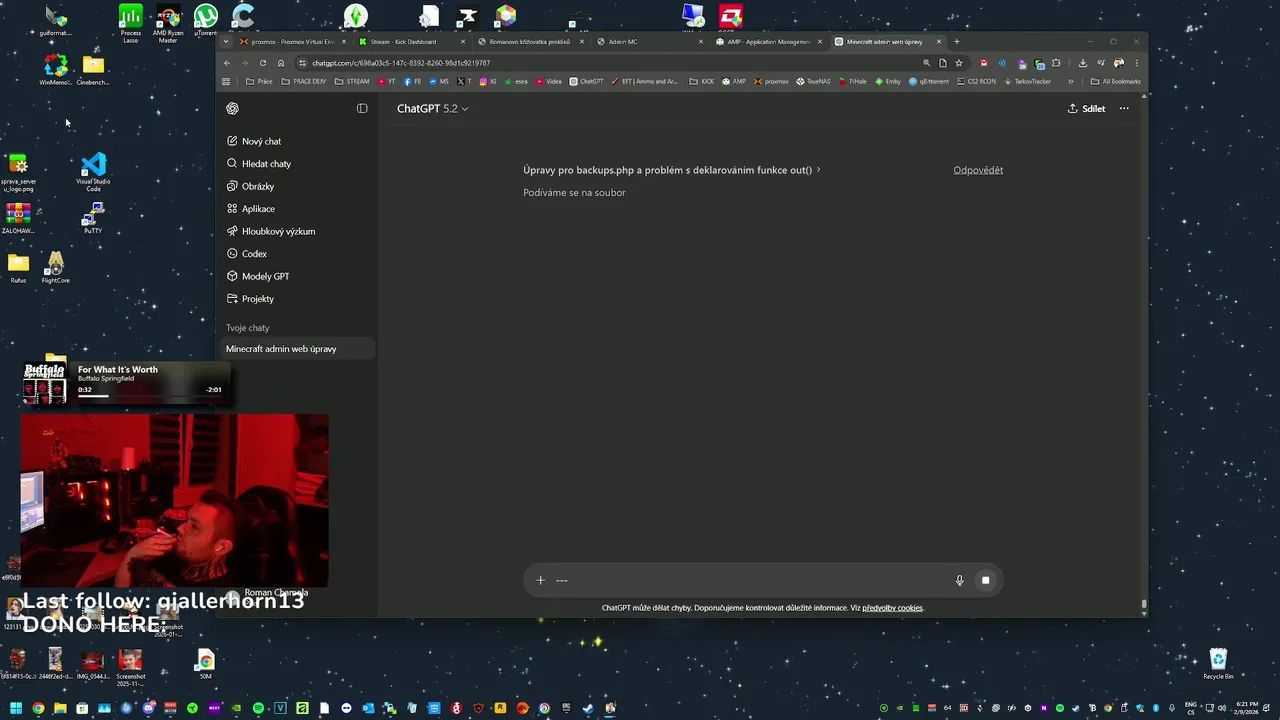Image resolution: width=1280 pixels, height=720 pixels.
Task: Switch to AMP Application Management tab
Action: 769,42
